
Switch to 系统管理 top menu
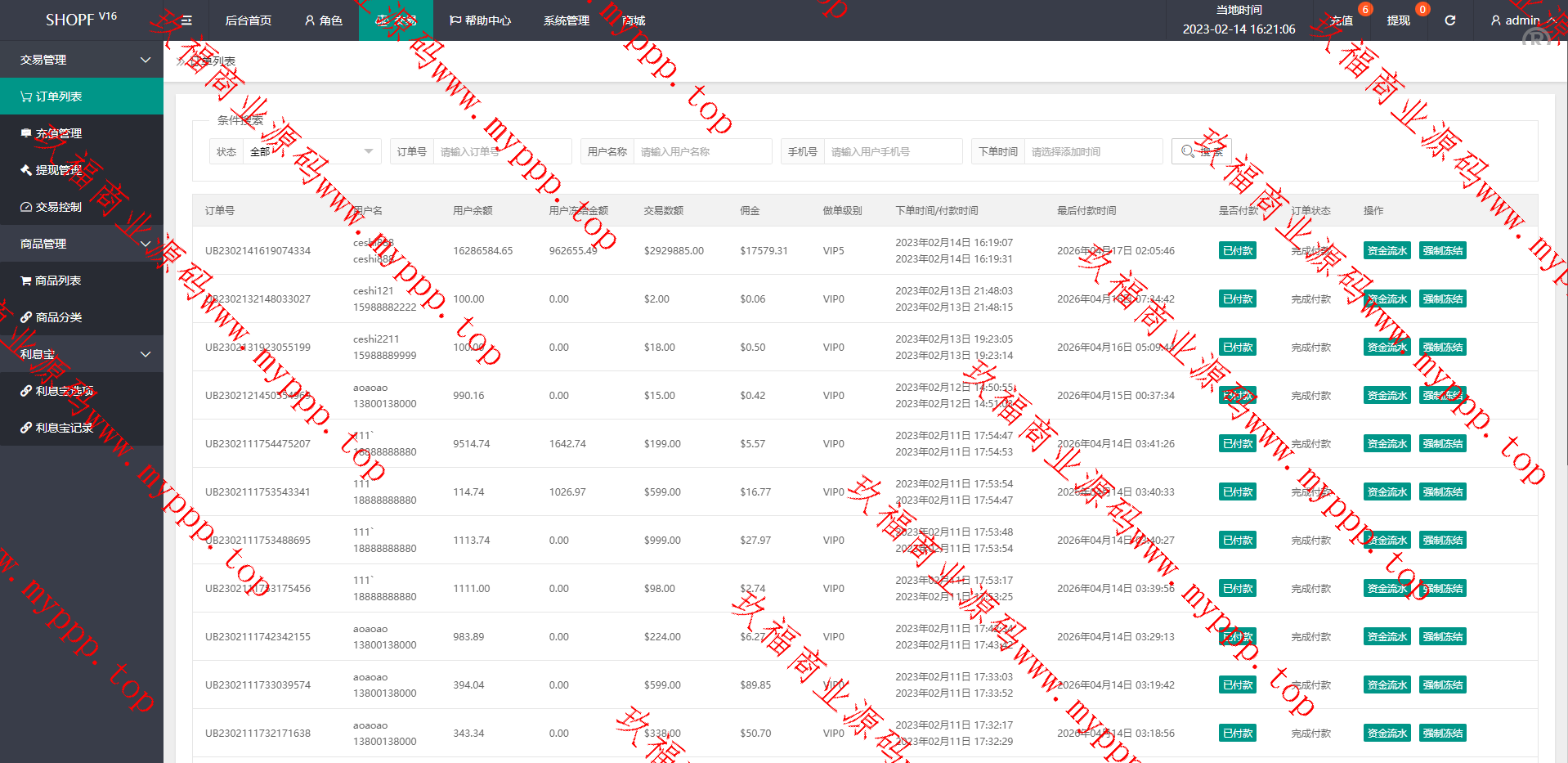coord(566,20)
